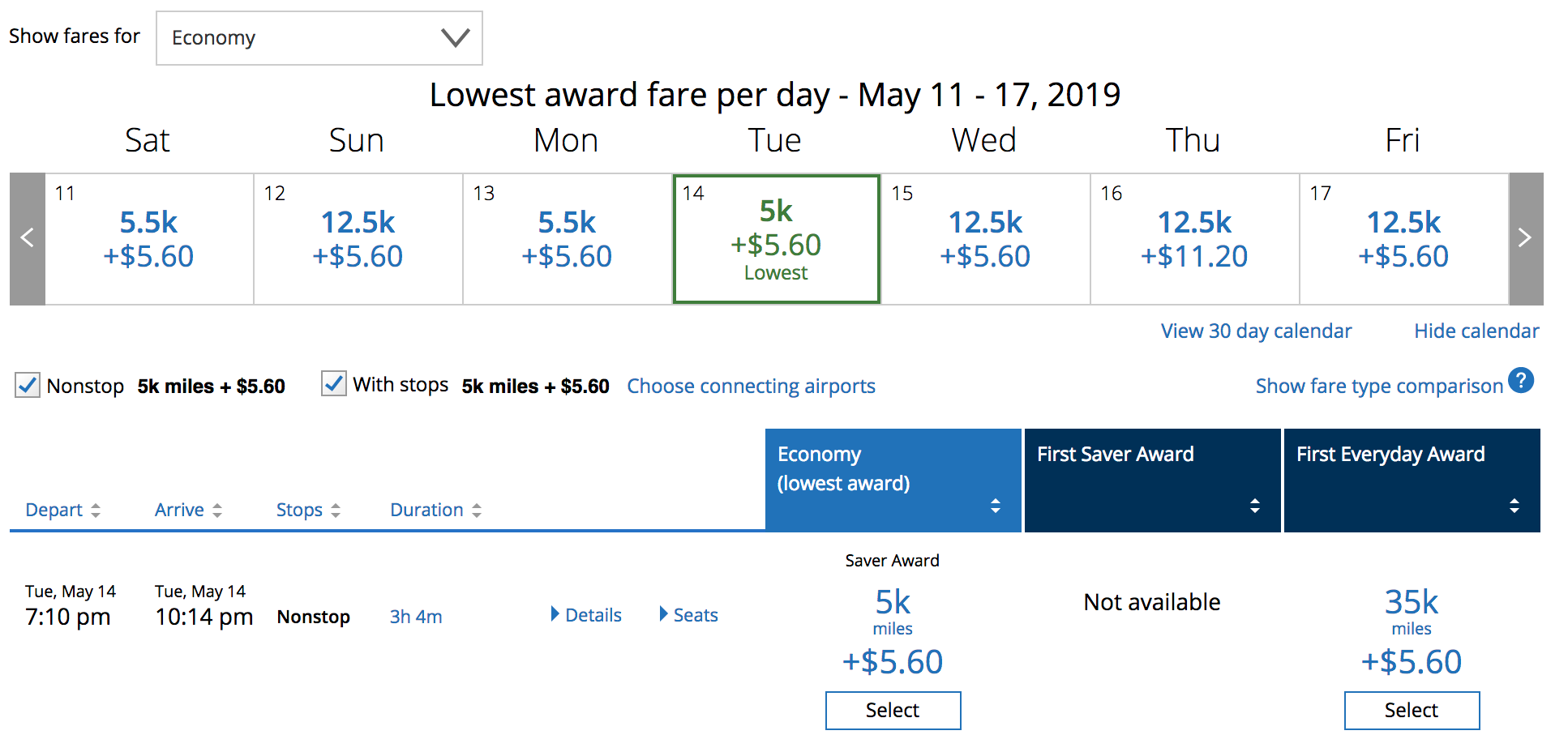The image size is (1568, 752).
Task: Go to the previous week in the fare calendar
Action: tap(28, 238)
